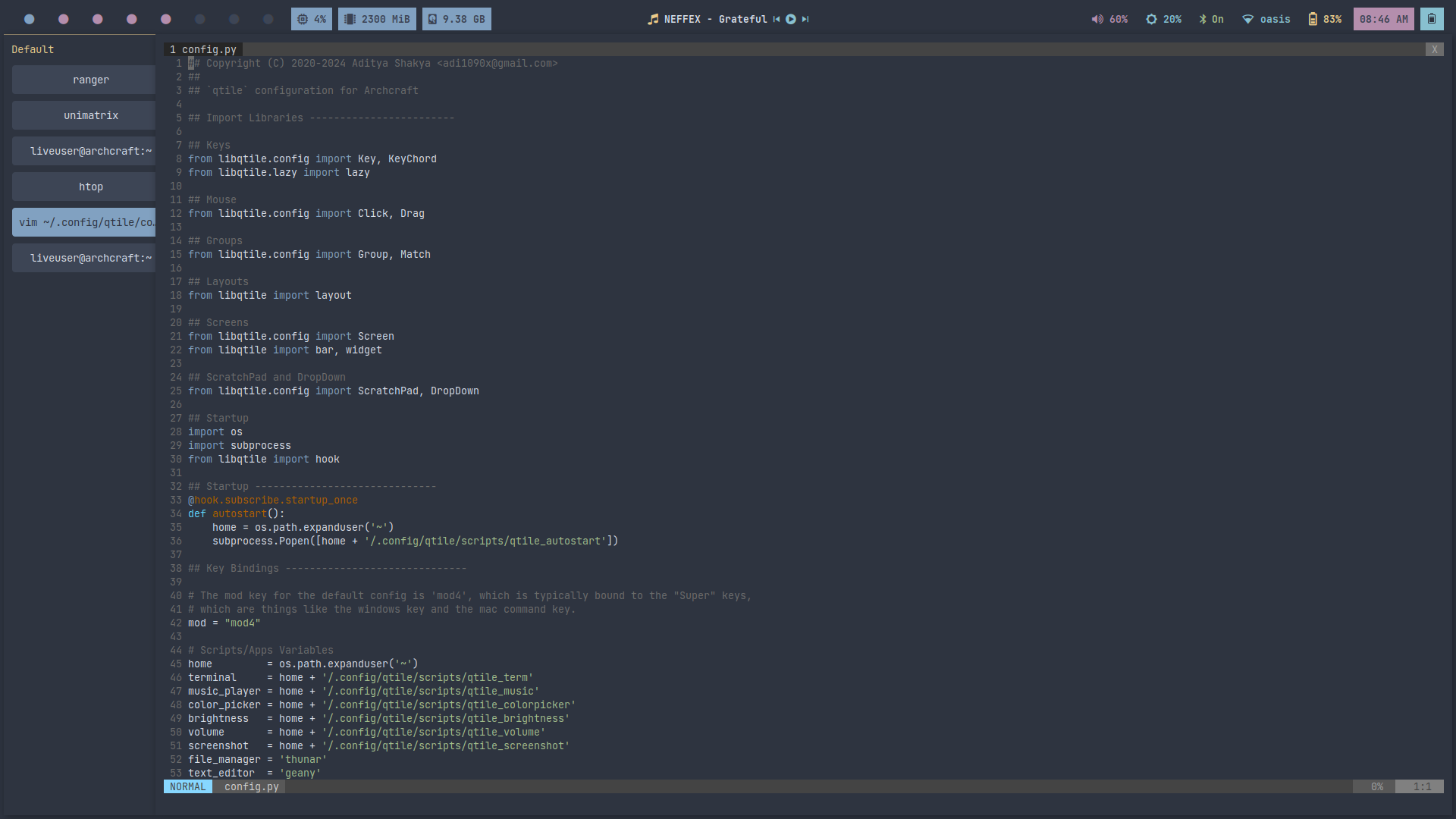This screenshot has width=1456, height=819.
Task: Go to previous track
Action: 777,19
